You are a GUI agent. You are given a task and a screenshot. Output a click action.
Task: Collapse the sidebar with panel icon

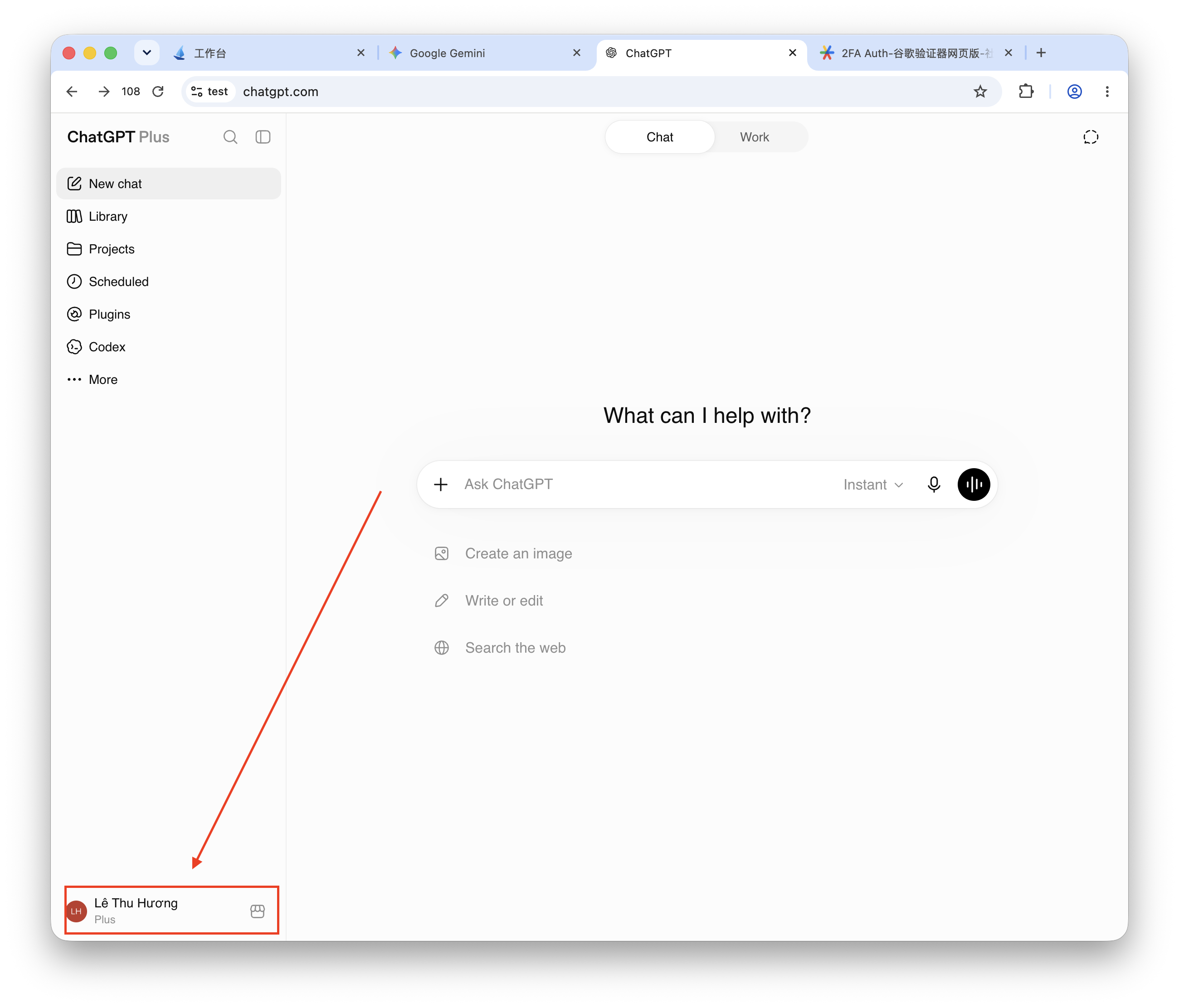point(263,137)
